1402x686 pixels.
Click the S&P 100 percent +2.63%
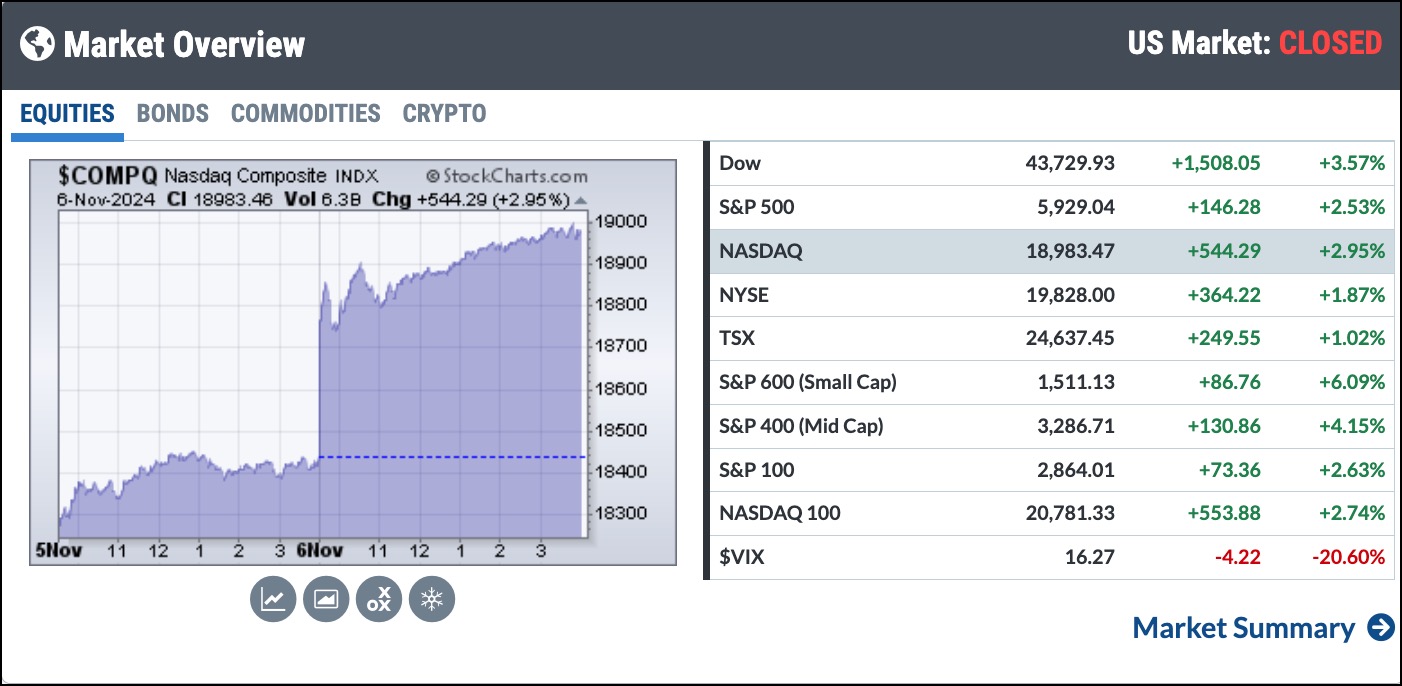click(1351, 470)
